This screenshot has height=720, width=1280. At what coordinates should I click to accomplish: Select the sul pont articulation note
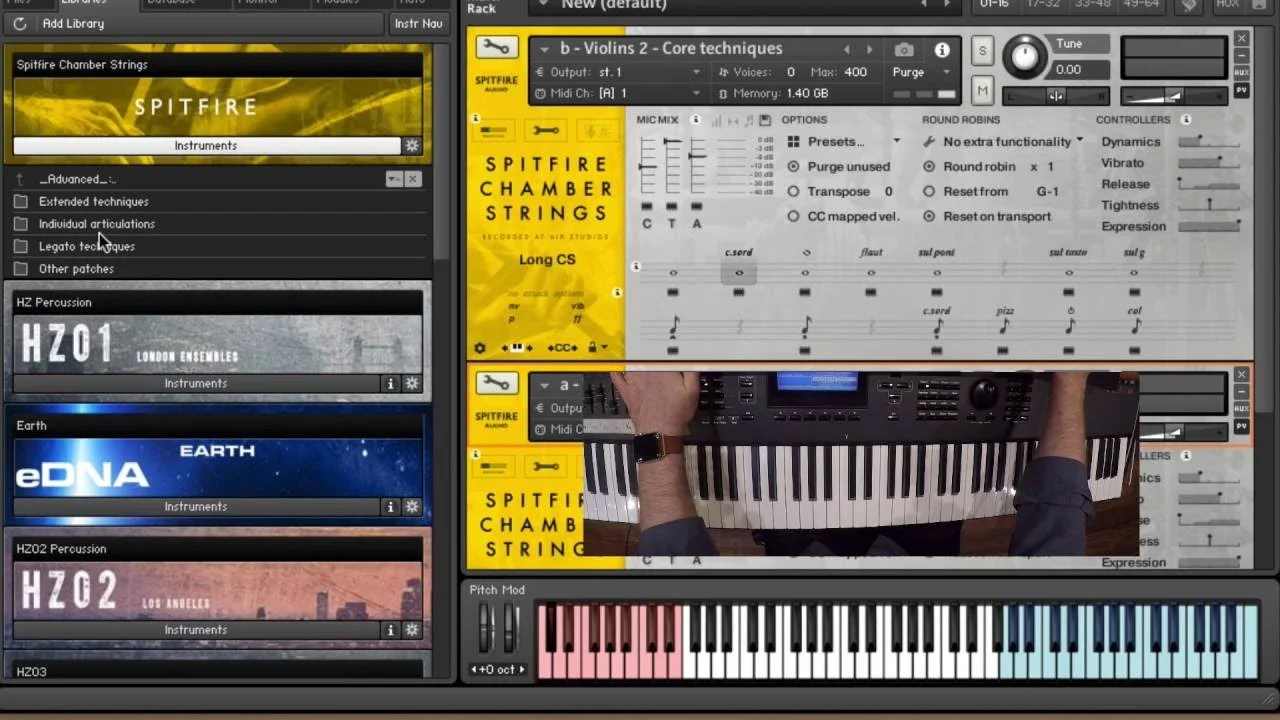click(x=937, y=272)
